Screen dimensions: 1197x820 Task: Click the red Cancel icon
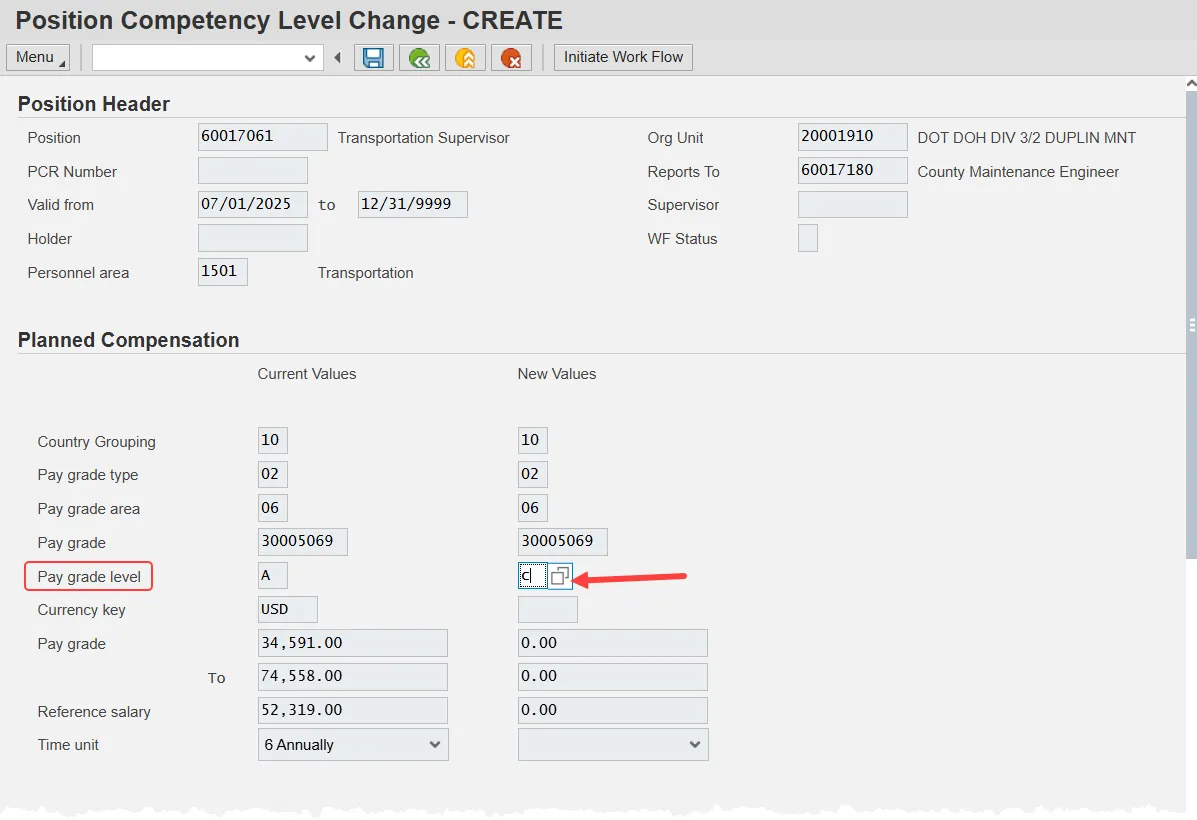point(511,58)
